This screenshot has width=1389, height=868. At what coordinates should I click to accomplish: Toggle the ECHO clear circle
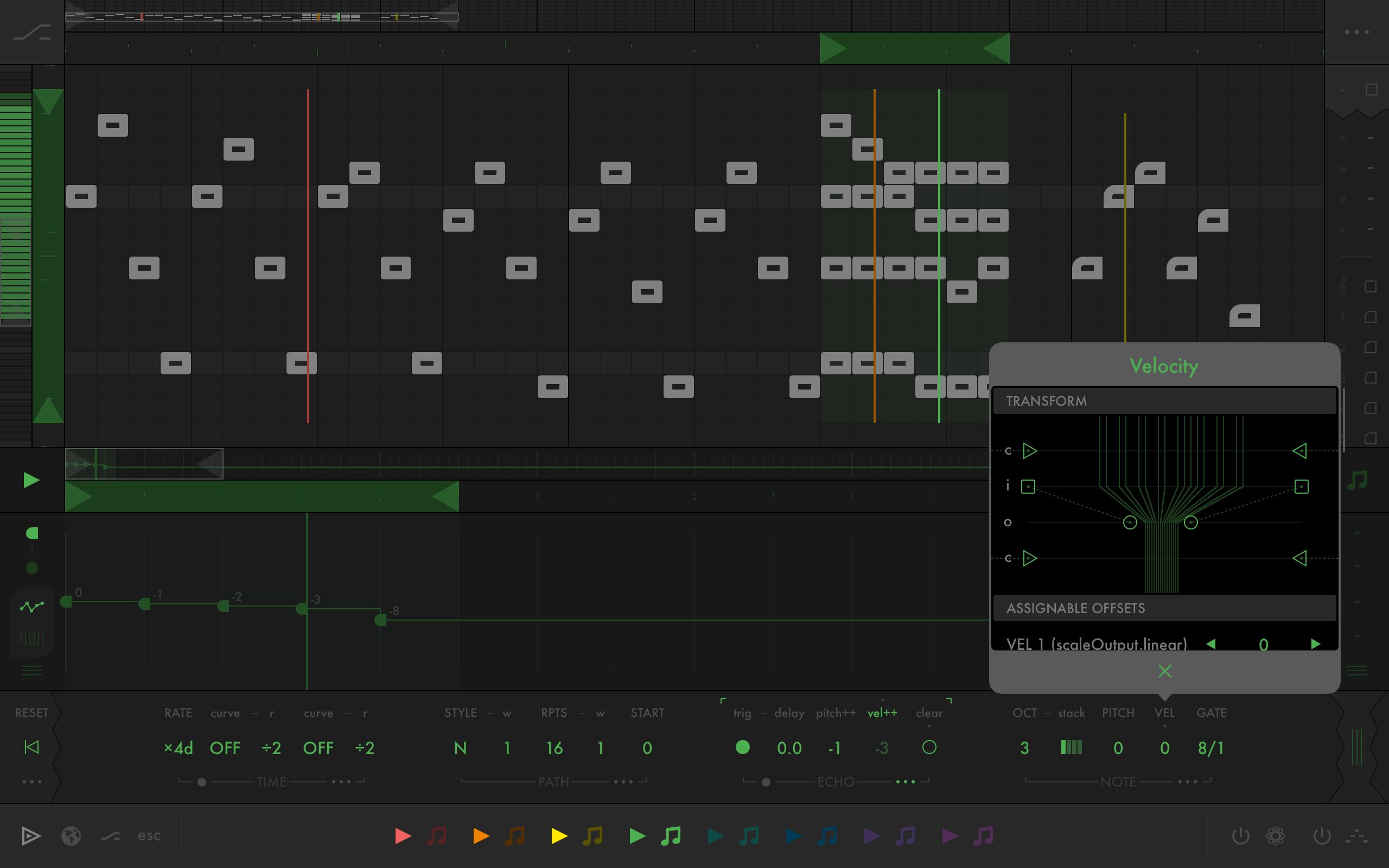(x=929, y=748)
